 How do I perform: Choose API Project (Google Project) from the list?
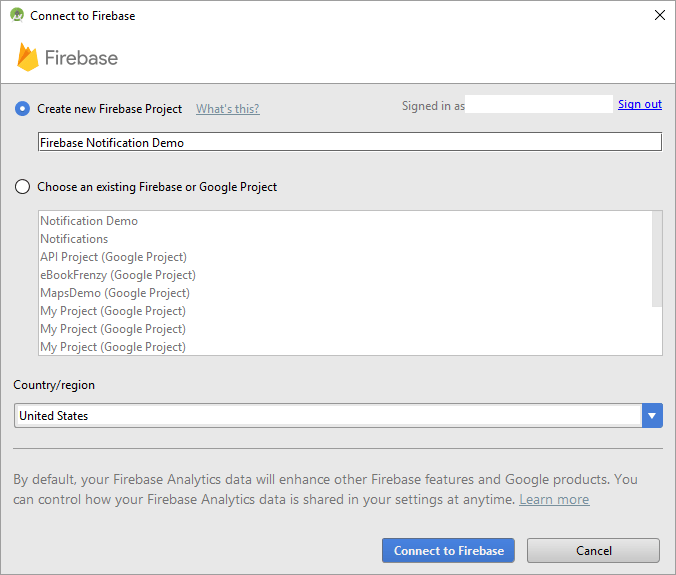pos(113,257)
